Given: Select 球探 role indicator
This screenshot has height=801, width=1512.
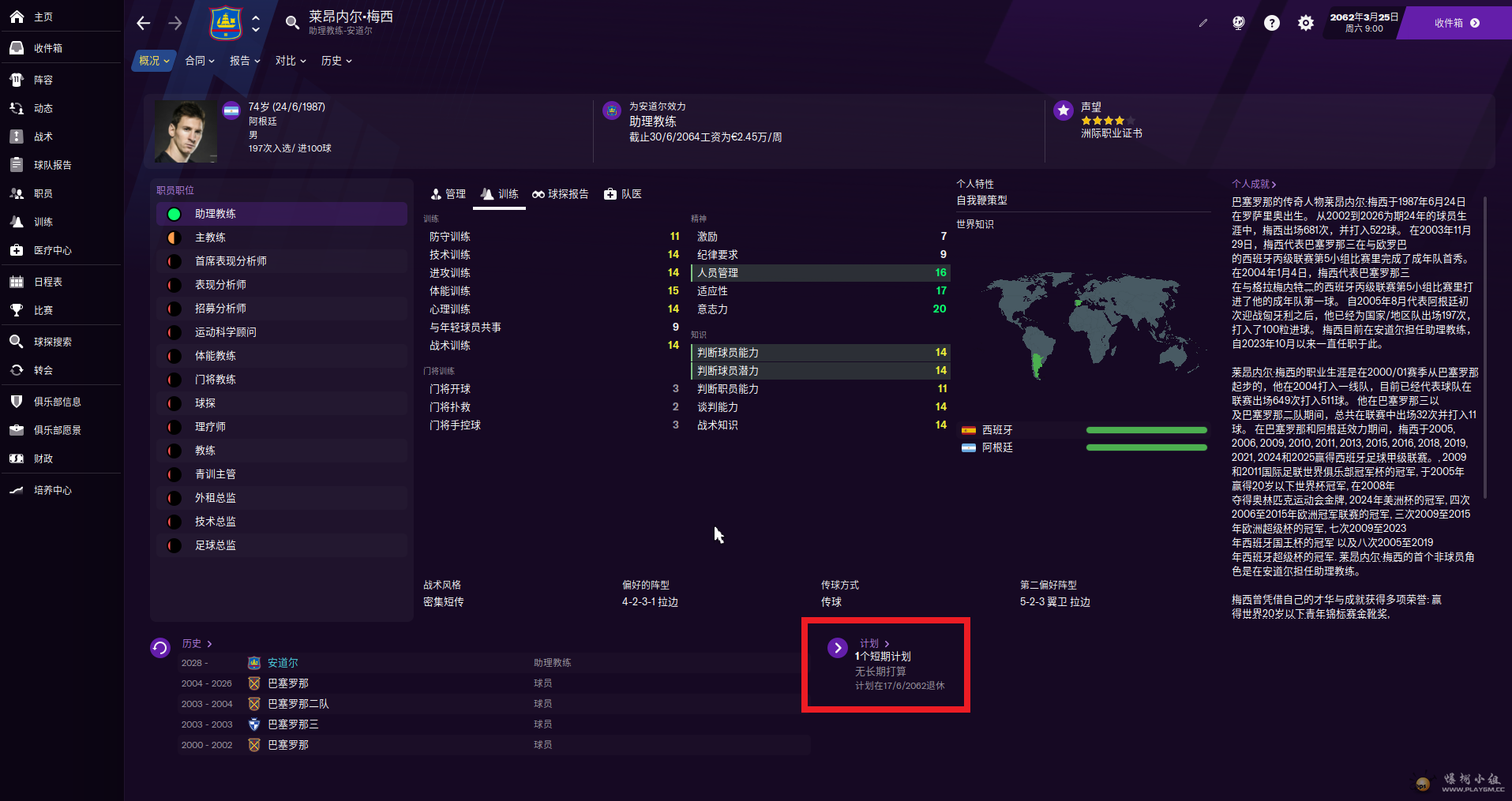Looking at the screenshot, I should tap(174, 403).
